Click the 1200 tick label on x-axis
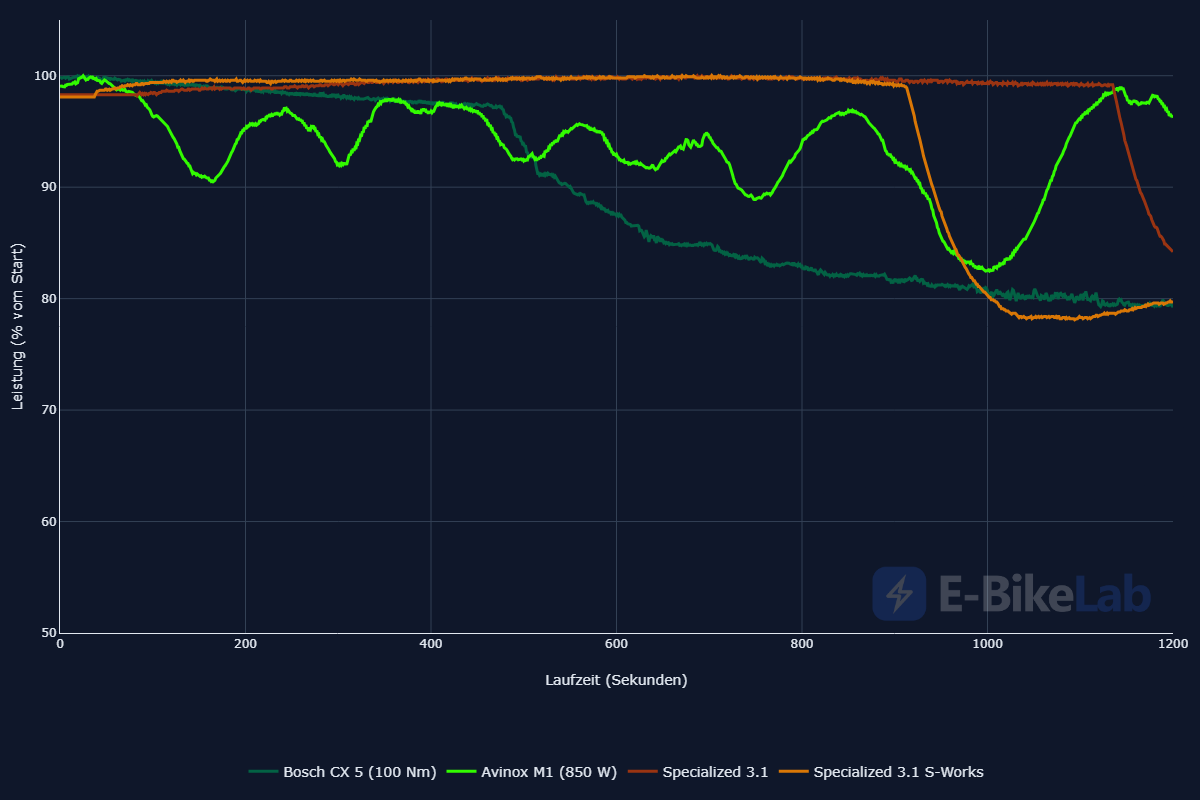Image resolution: width=1200 pixels, height=800 pixels. tap(1172, 645)
